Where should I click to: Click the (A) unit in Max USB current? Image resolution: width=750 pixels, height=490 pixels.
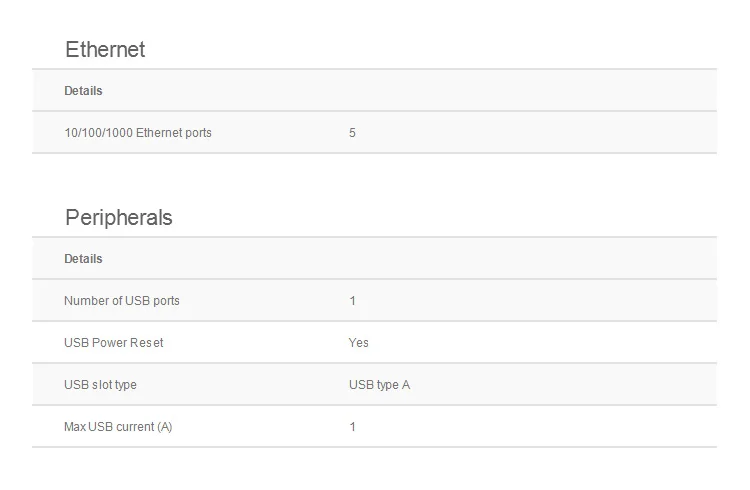(164, 427)
